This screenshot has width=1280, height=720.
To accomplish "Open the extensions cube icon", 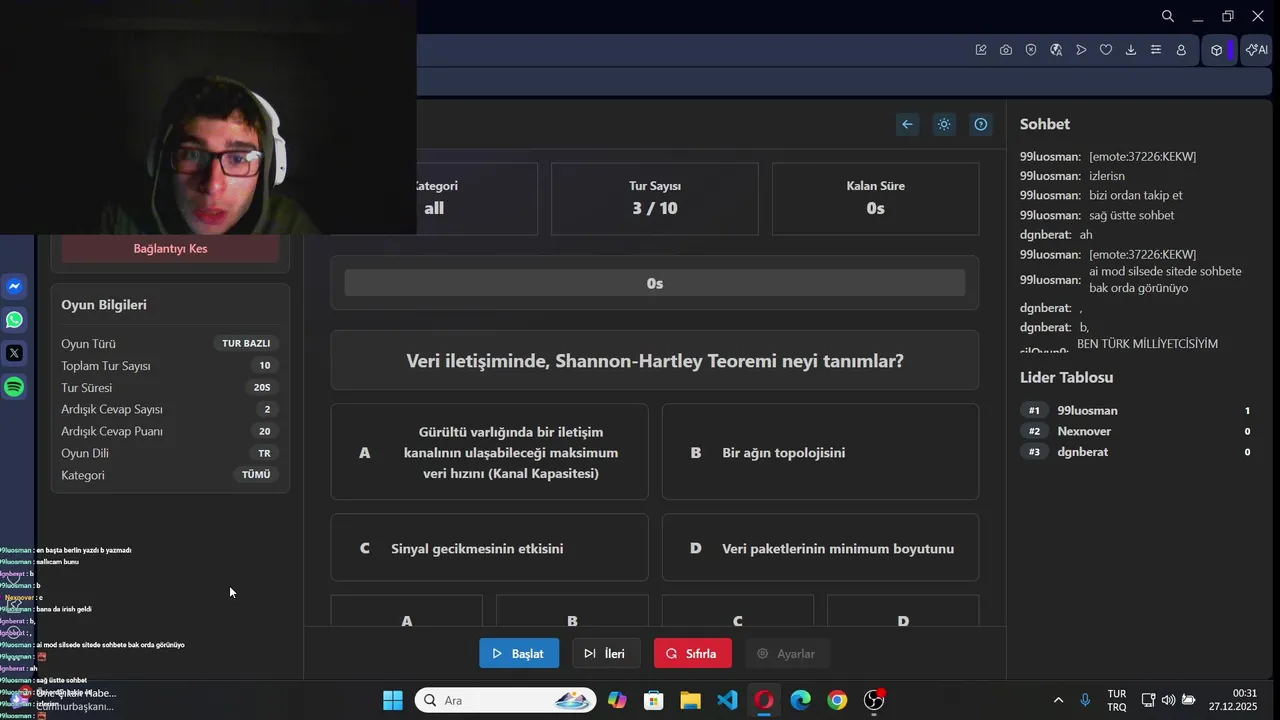I will pyautogui.click(x=1216, y=50).
